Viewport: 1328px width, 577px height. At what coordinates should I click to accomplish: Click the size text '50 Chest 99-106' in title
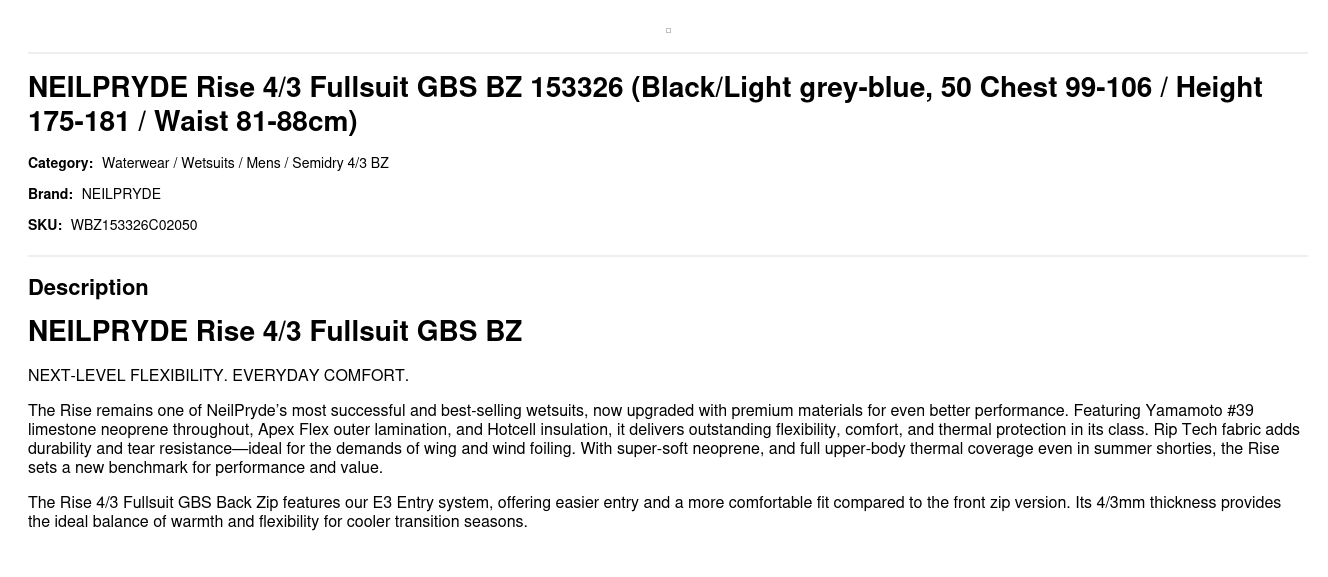pyautogui.click(x=1046, y=88)
